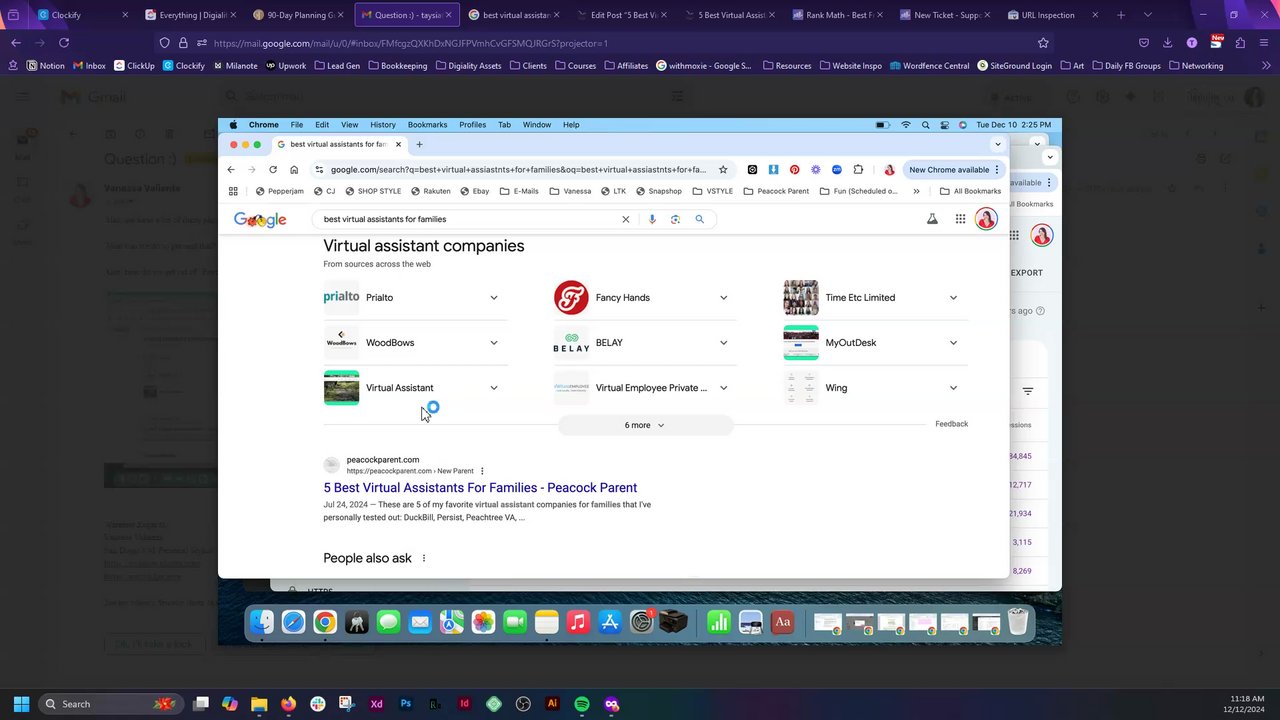Screen dimensions: 1280x720
Task: Click the Google logo
Action: [x=260, y=220]
